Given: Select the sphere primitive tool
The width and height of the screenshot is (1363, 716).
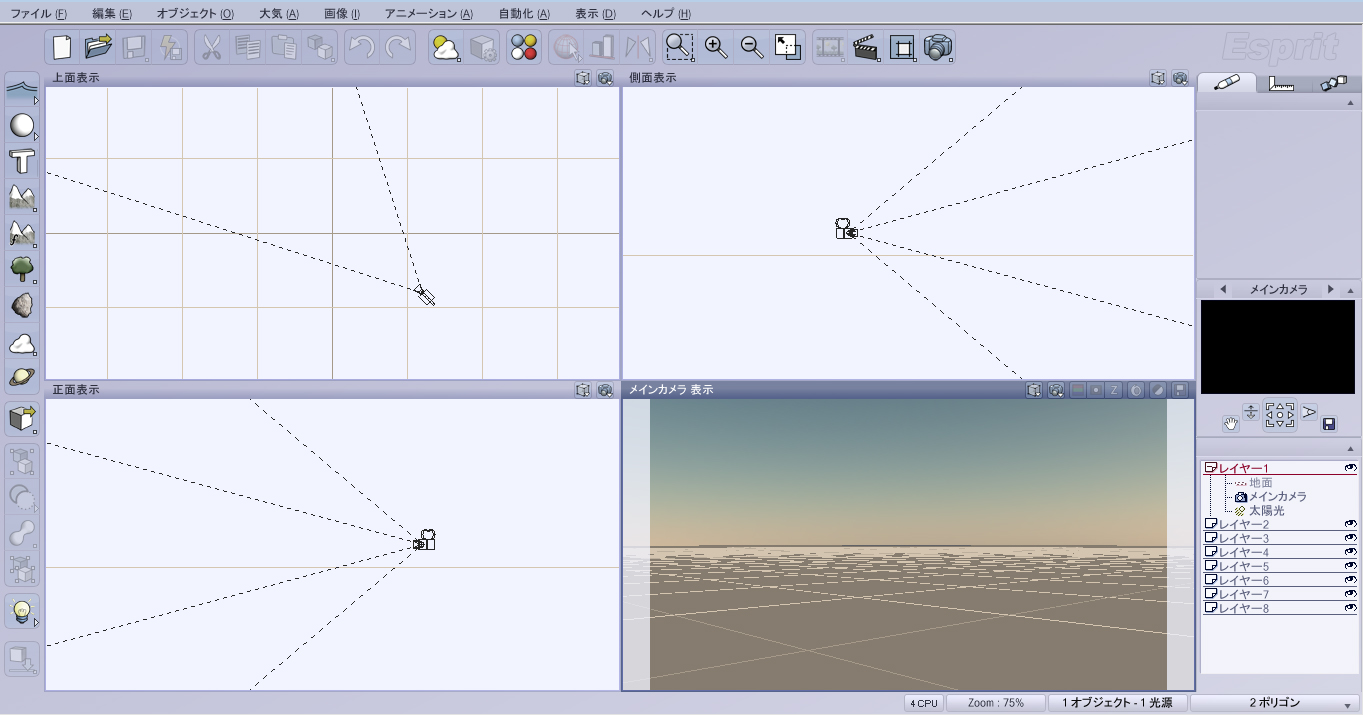Looking at the screenshot, I should [21, 126].
